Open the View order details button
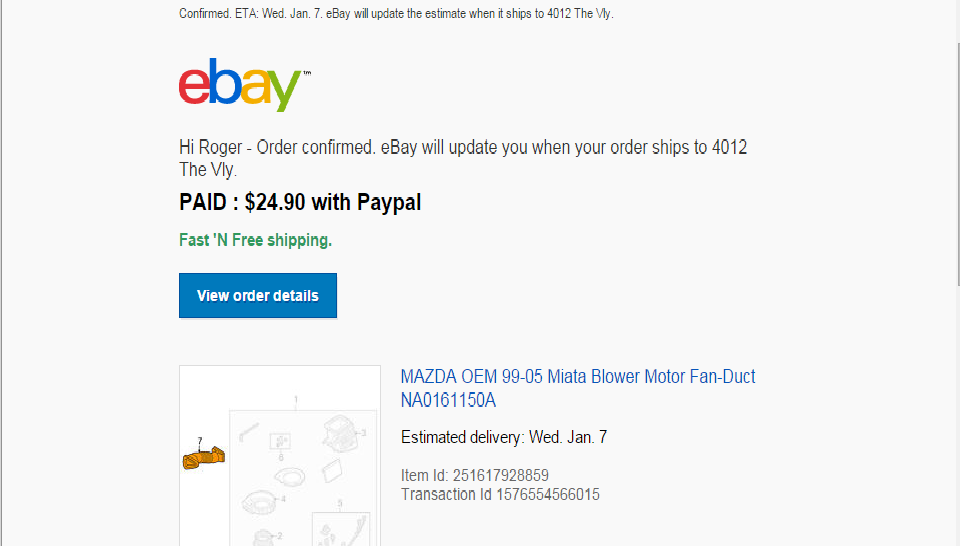Image resolution: width=960 pixels, height=546 pixels. tap(258, 296)
